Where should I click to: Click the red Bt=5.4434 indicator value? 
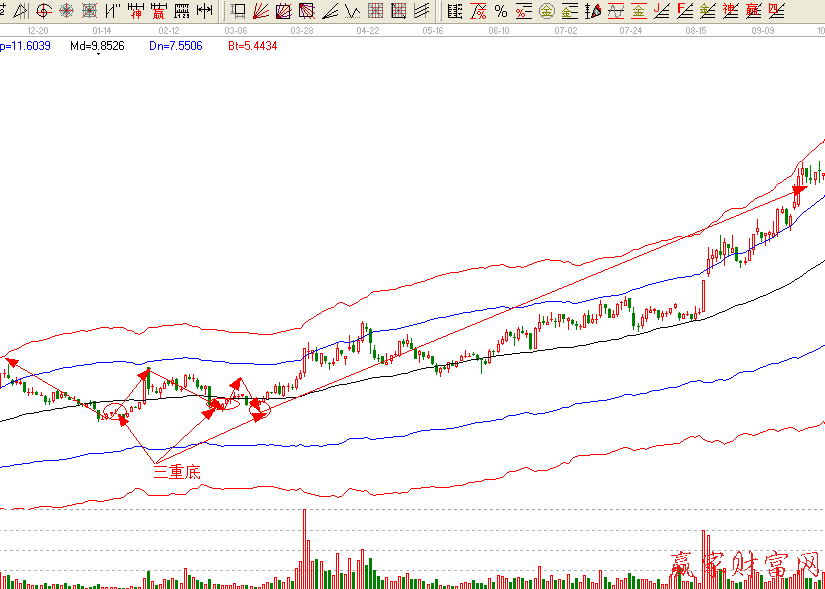point(252,46)
